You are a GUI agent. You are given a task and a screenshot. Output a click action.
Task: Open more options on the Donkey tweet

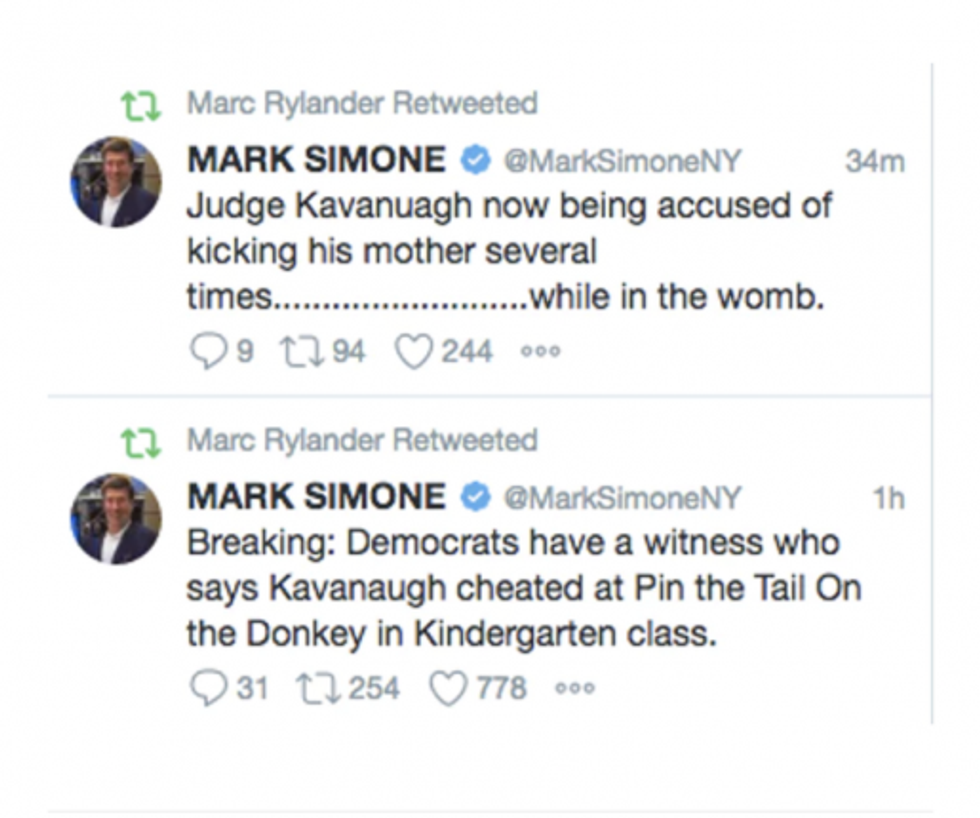[x=575, y=689]
